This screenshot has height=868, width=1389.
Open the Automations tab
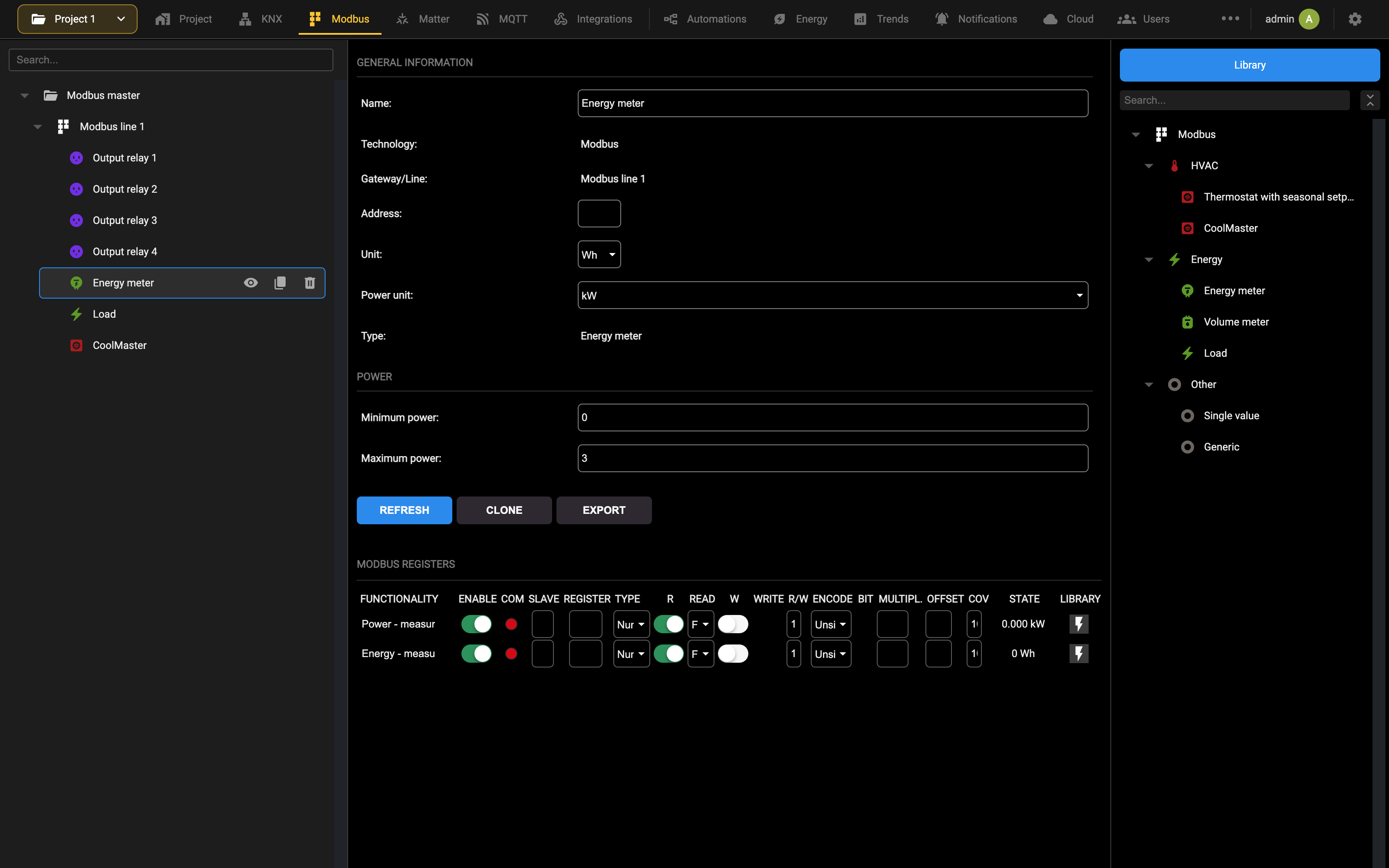[705, 19]
